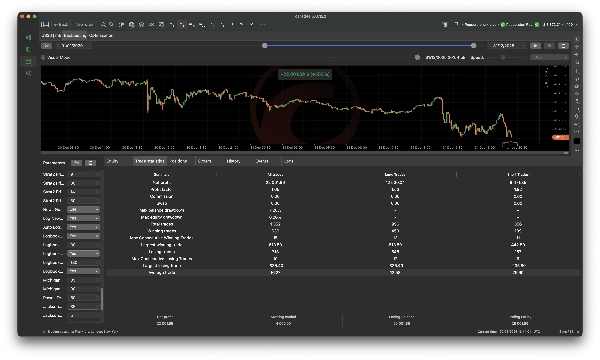Open the Copy section in the left sidebar
600x360 pixels.
point(28,49)
